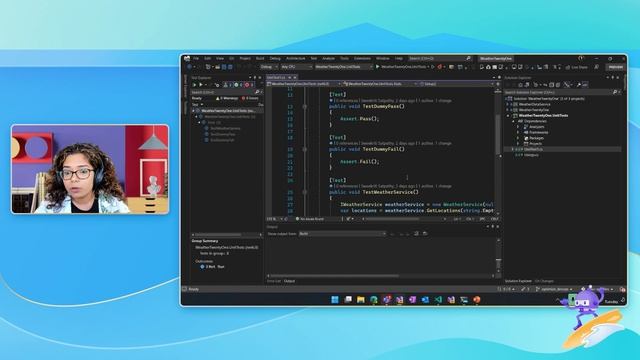The height and width of the screenshot is (360, 640).
Task: Open the Show output from dropdown
Action: pos(342,234)
